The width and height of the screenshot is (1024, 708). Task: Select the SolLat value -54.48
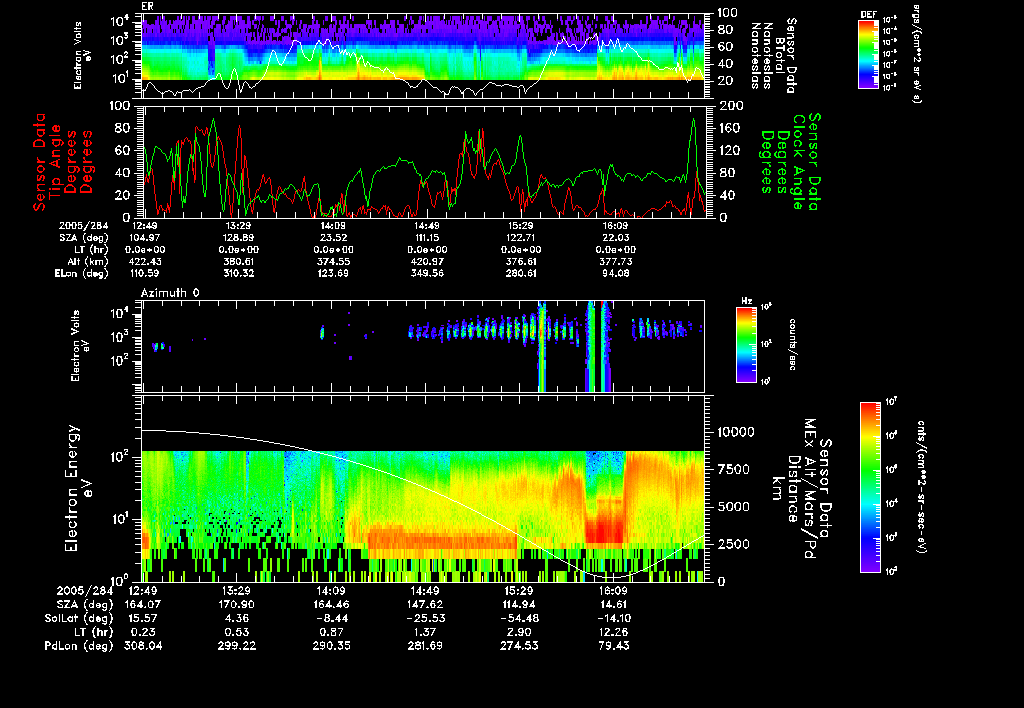(x=519, y=618)
